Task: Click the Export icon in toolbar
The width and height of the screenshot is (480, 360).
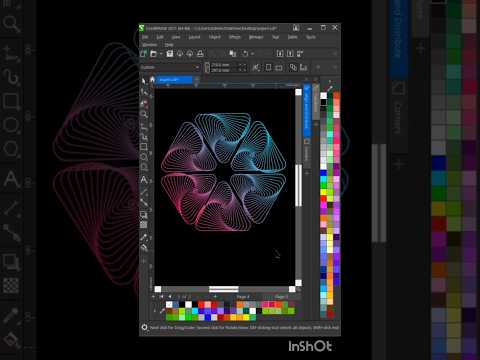Action: pos(290,54)
